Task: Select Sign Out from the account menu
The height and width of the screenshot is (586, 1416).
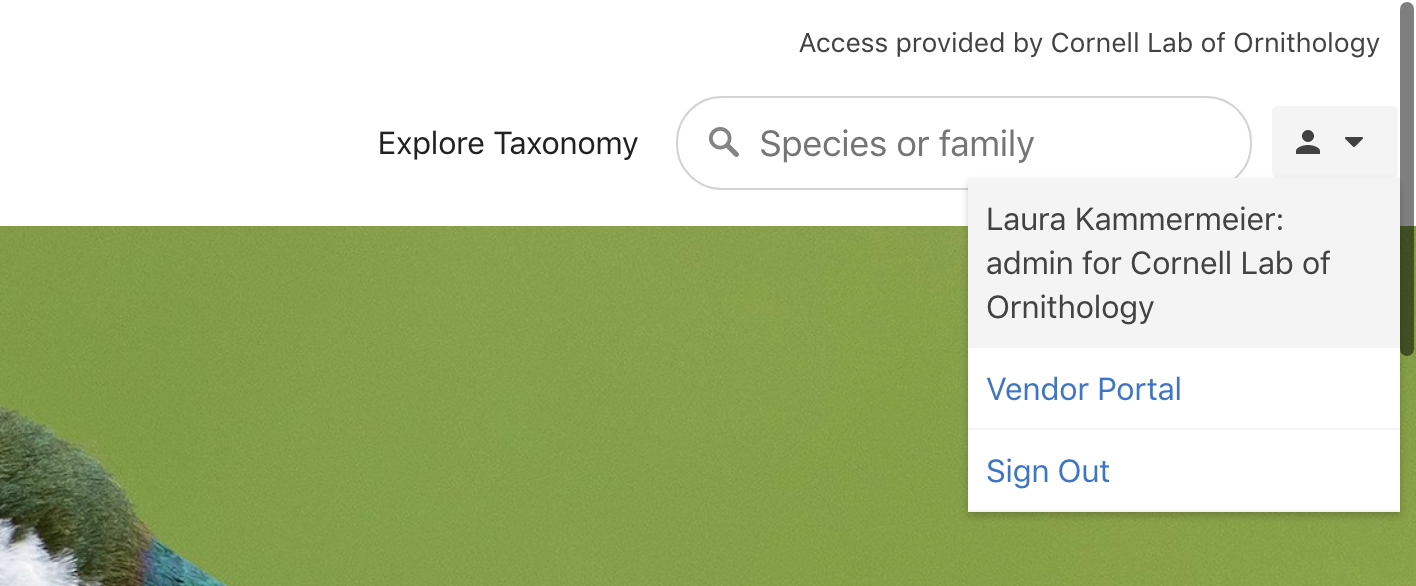Action: (x=1048, y=471)
